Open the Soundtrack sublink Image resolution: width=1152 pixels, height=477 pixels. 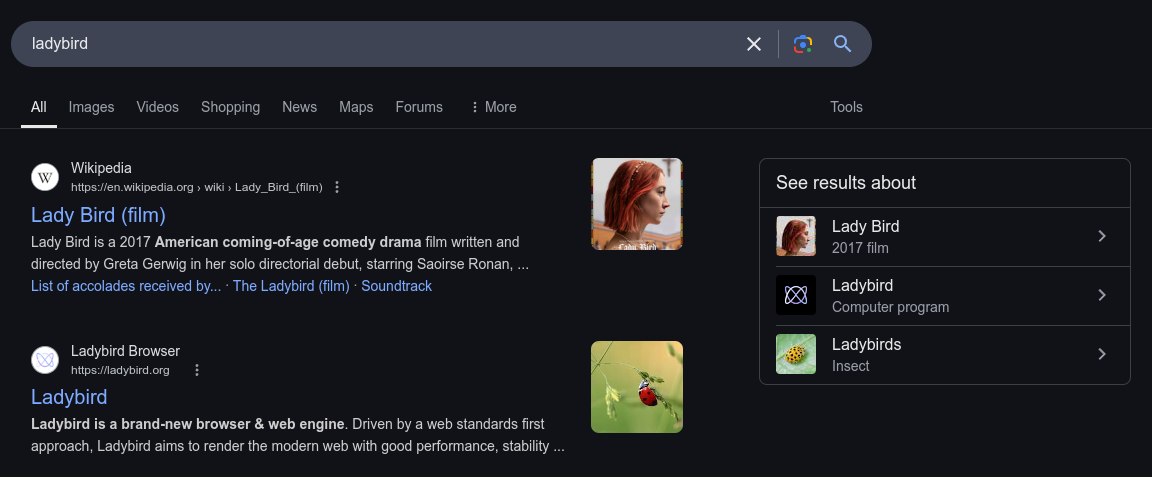pos(397,286)
